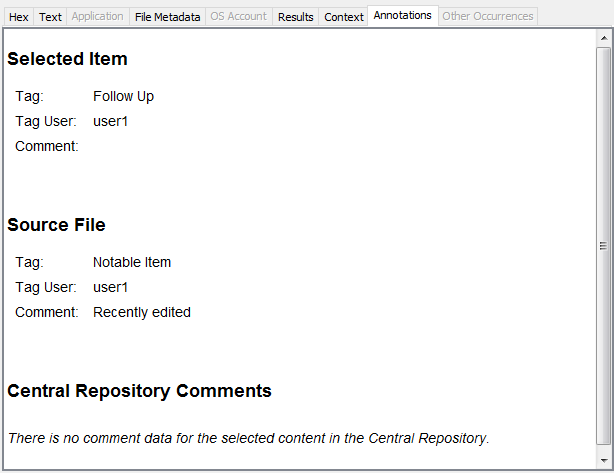Show the Context tab
This screenshot has height=473, width=614.
click(344, 17)
